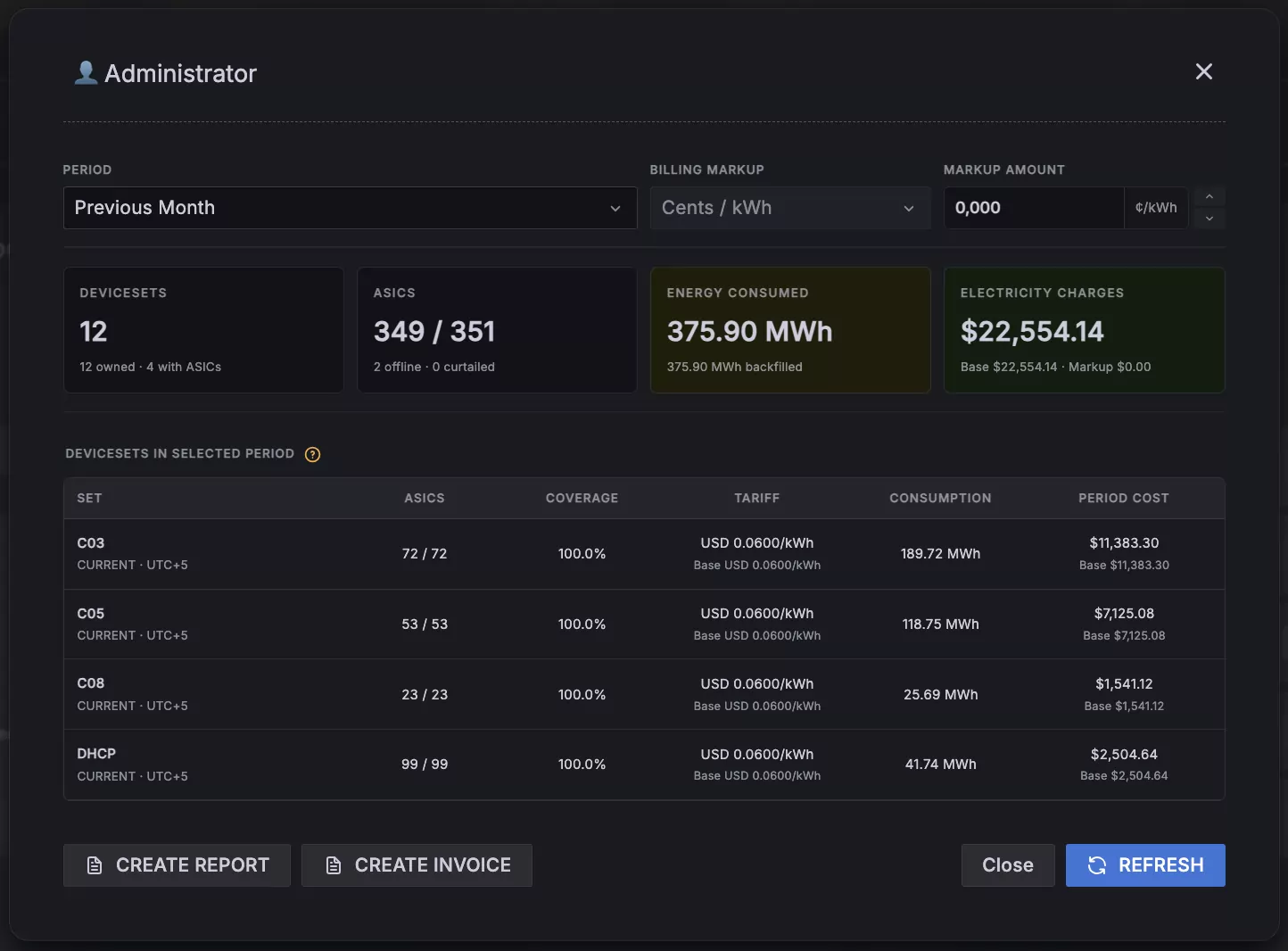Increase markup amount with the up stepper arrow

click(1210, 197)
